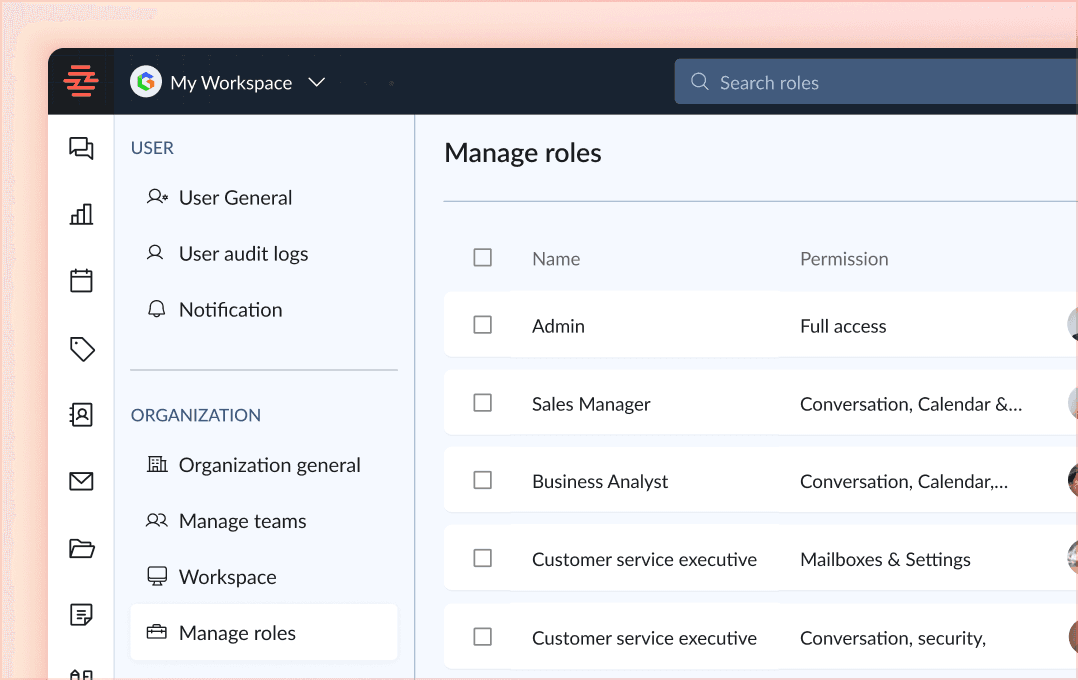Toggle the select-all checkbox in header

click(x=483, y=257)
